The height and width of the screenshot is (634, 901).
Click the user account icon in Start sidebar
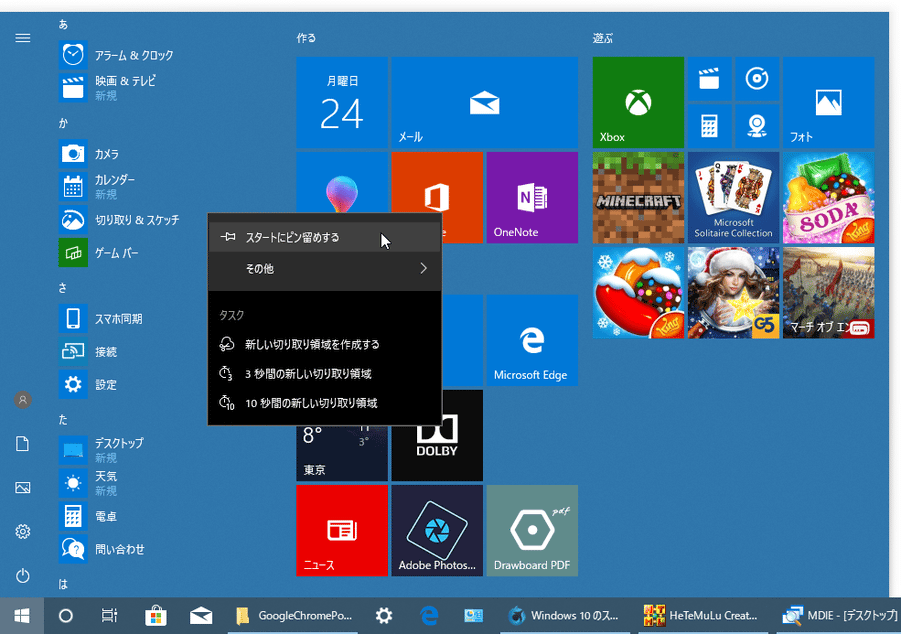click(x=23, y=400)
